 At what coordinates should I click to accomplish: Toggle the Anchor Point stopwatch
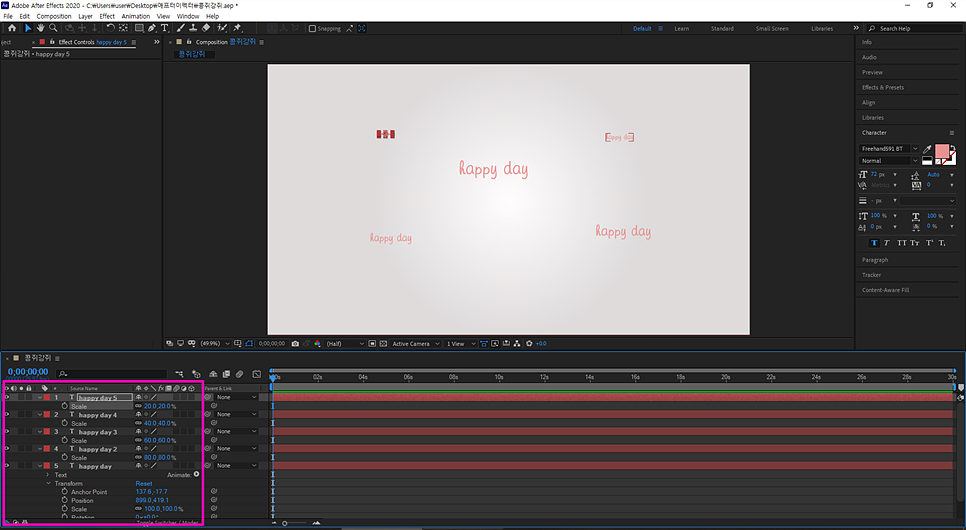click(65, 492)
